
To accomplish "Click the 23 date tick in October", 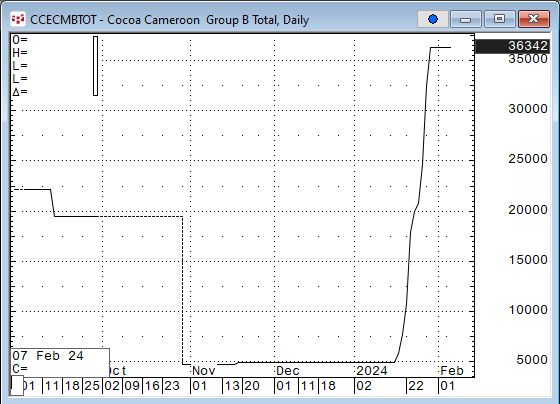I will click(x=172, y=386).
